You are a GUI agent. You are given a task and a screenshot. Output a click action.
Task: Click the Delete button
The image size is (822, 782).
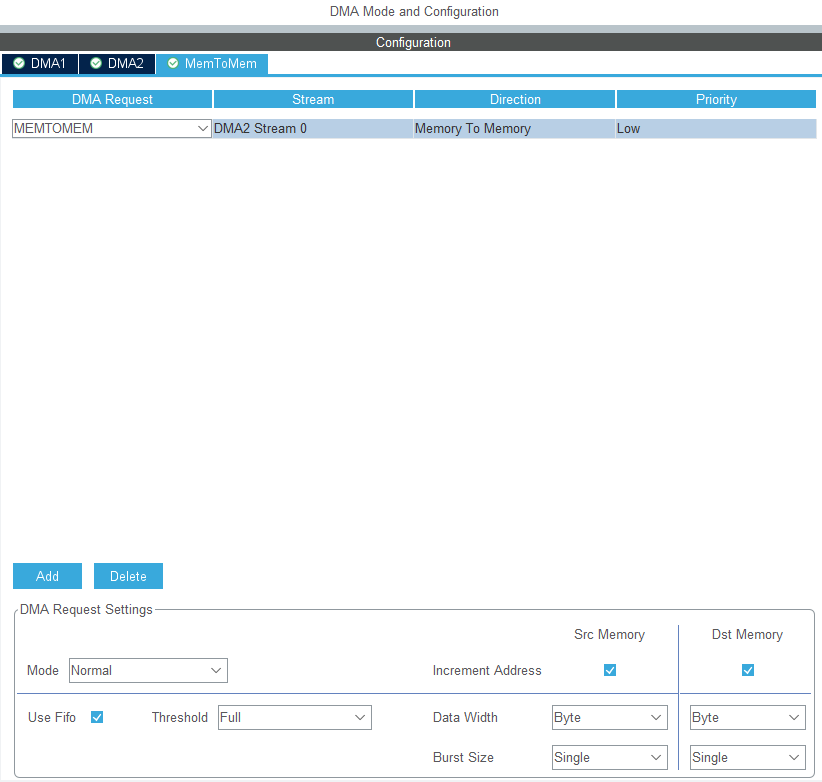[x=128, y=576]
